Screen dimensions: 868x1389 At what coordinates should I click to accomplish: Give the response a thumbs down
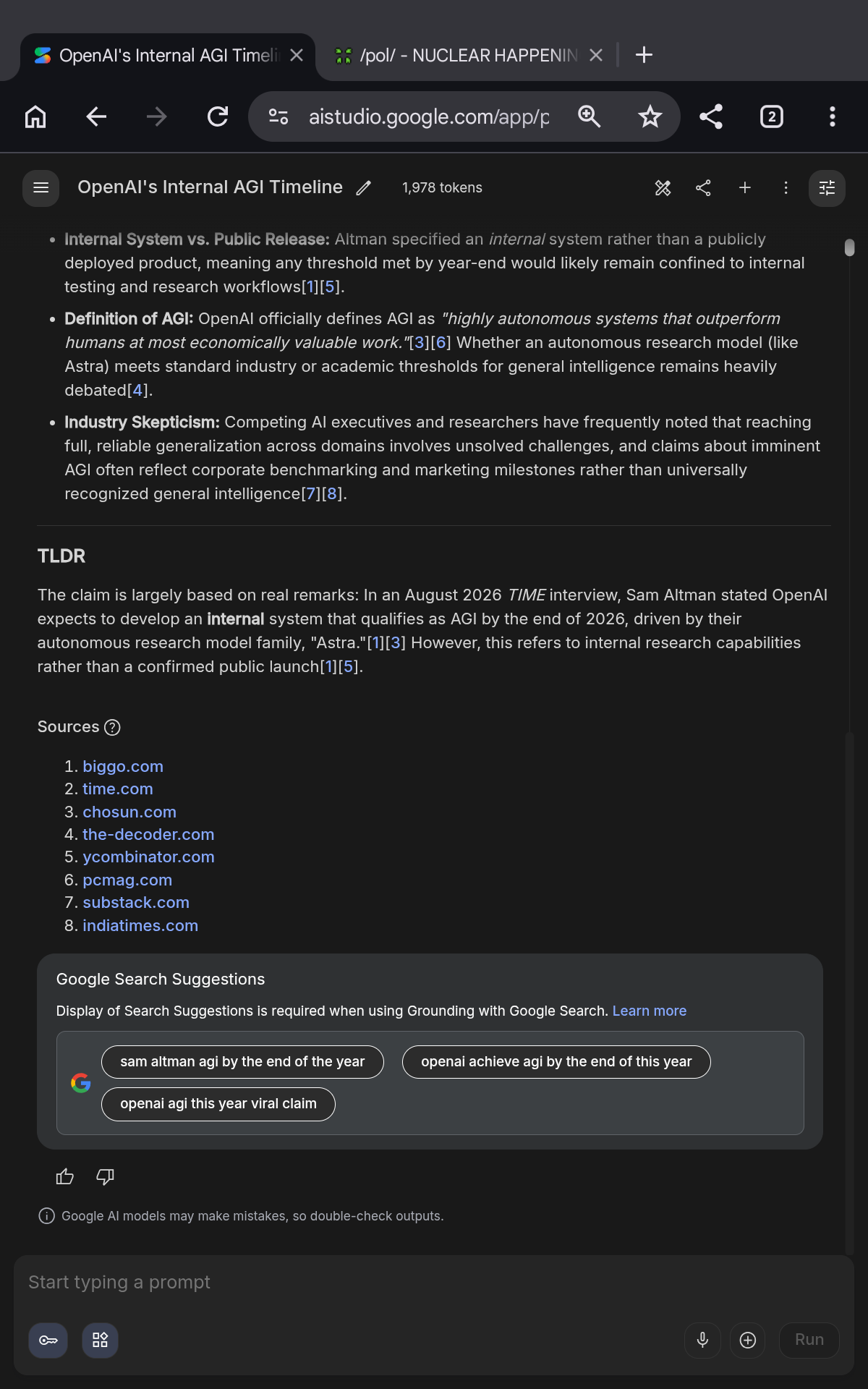point(106,1177)
